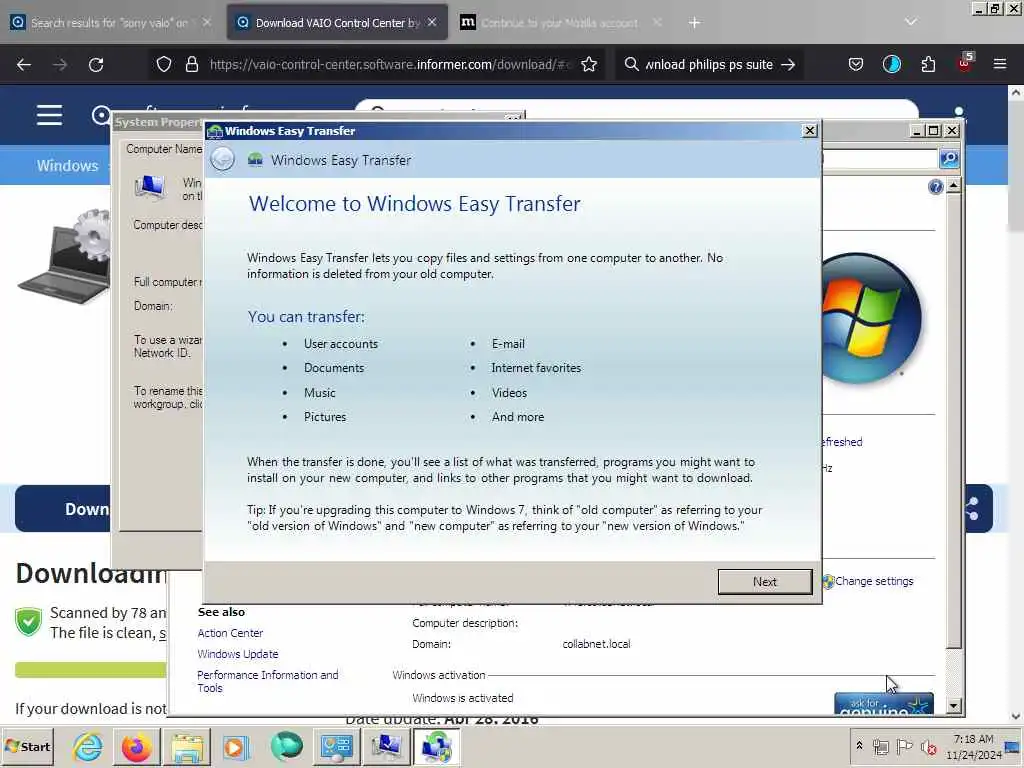This screenshot has width=1024, height=768.
Task: Close the Windows Easy Transfer dialog
Action: click(809, 131)
